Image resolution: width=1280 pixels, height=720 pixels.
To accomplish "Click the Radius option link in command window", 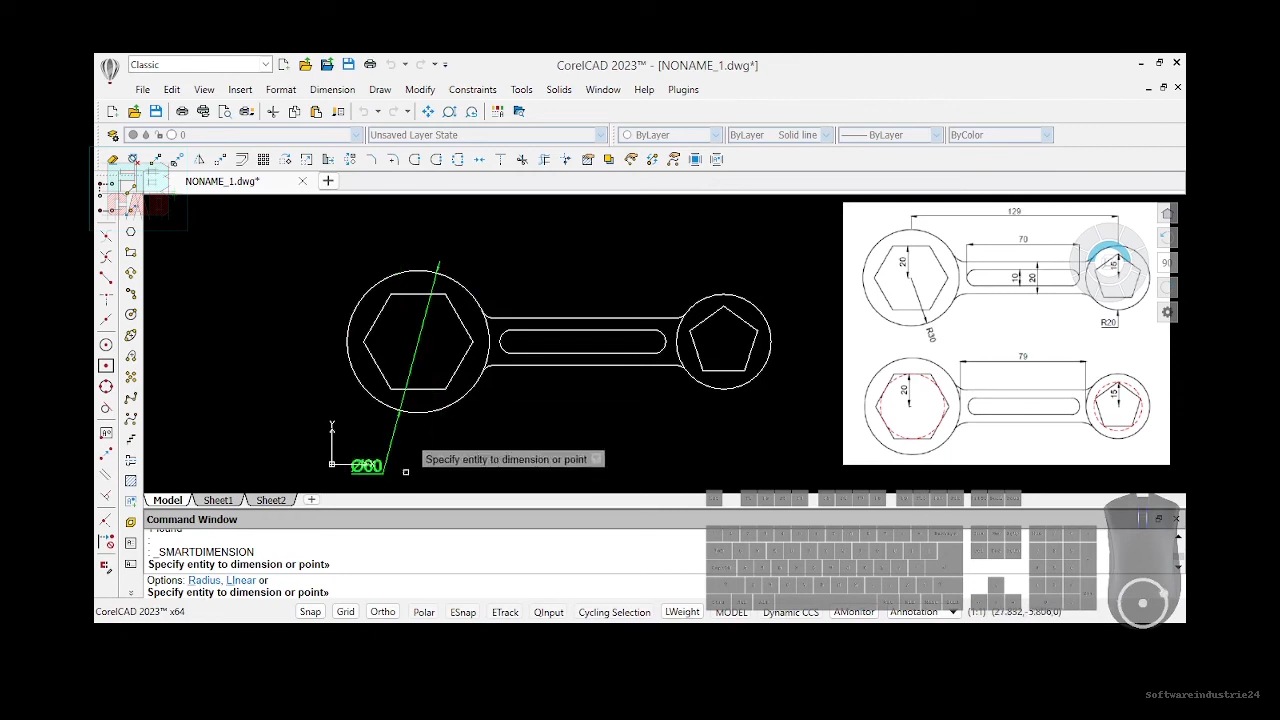I will pyautogui.click(x=204, y=580).
